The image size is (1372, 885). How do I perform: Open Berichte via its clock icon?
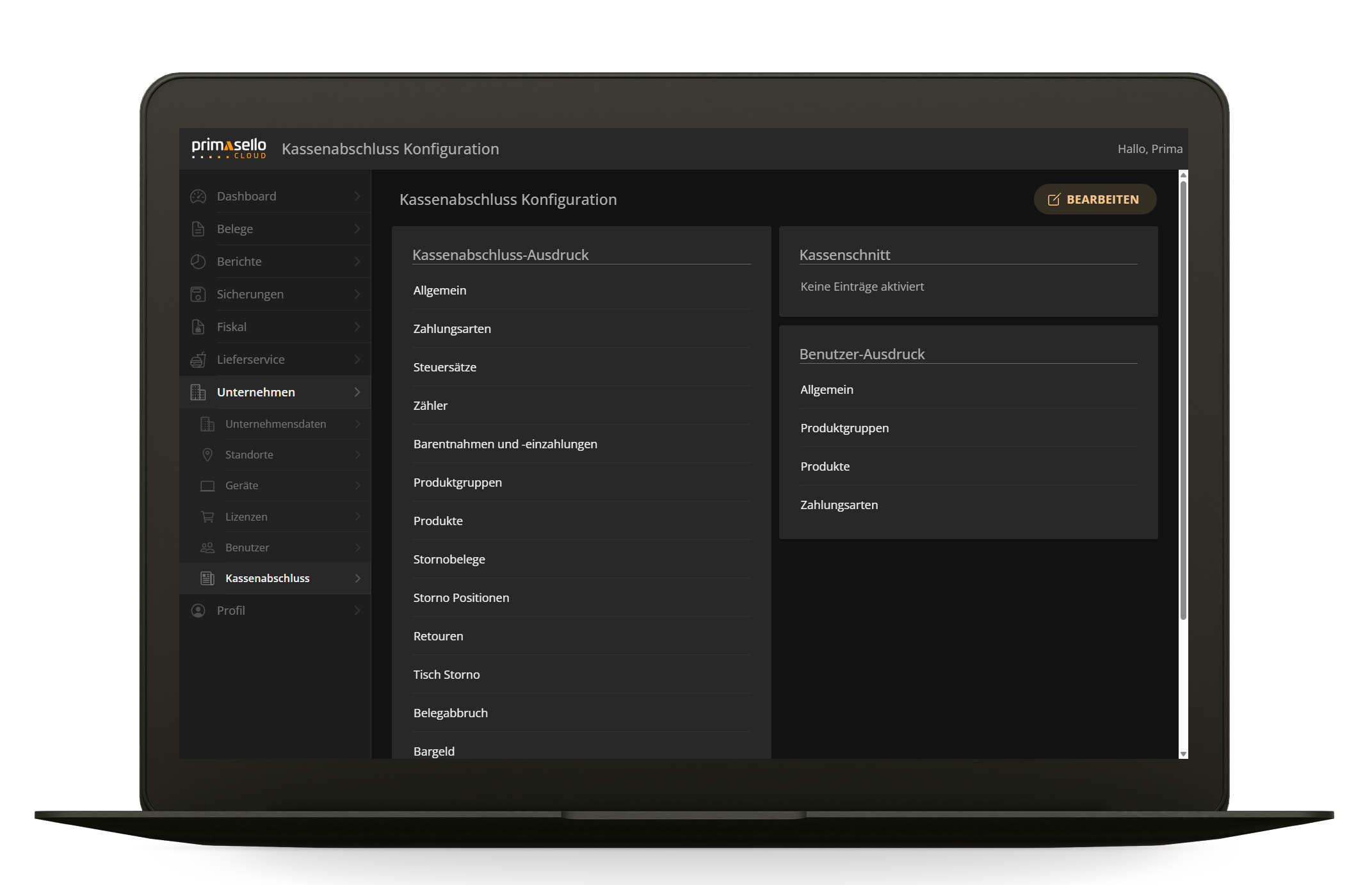click(198, 261)
